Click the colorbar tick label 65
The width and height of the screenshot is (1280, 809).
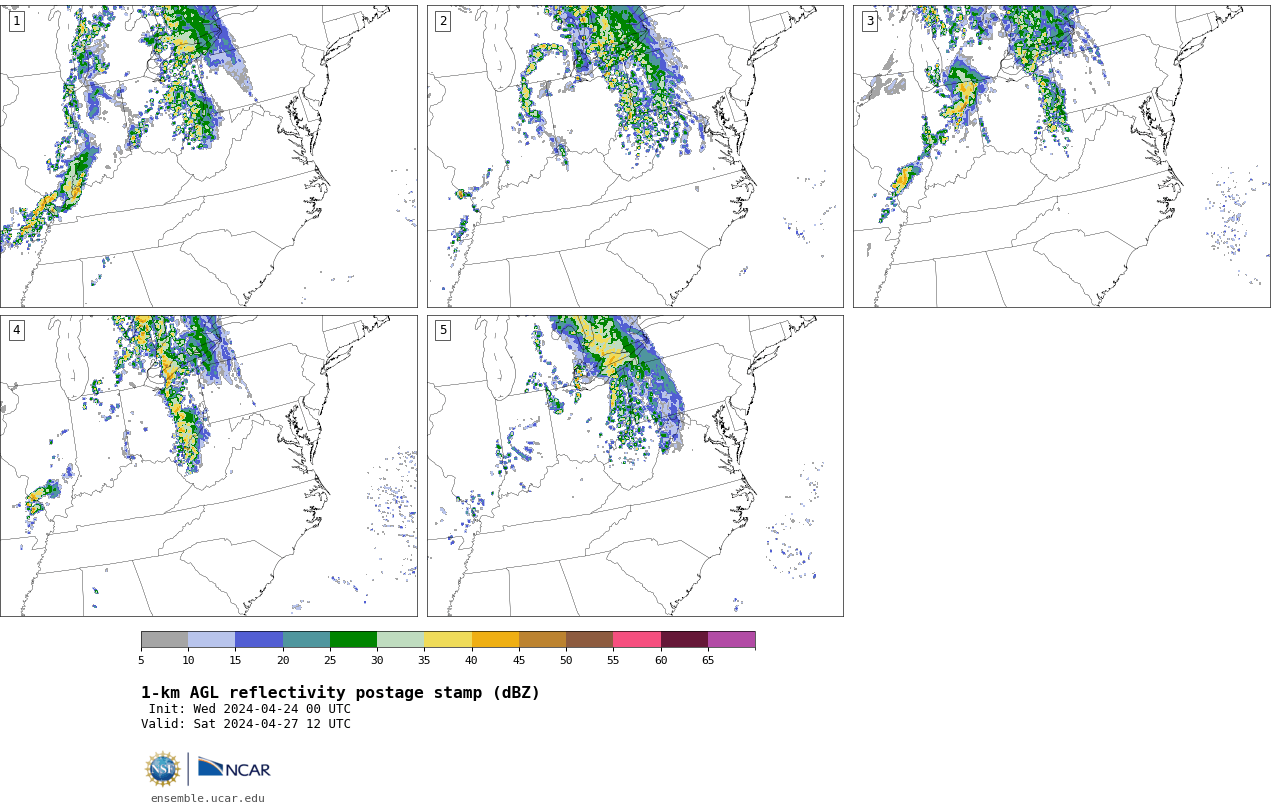(708, 660)
